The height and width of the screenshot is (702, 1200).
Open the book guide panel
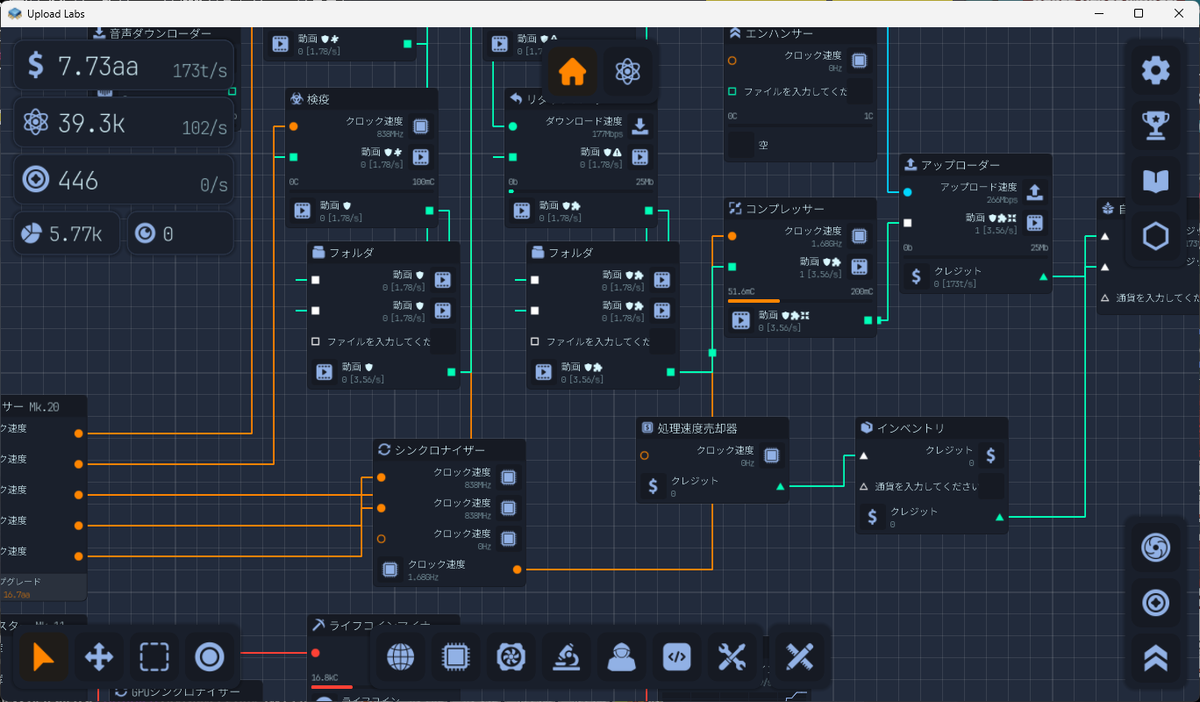(1156, 181)
